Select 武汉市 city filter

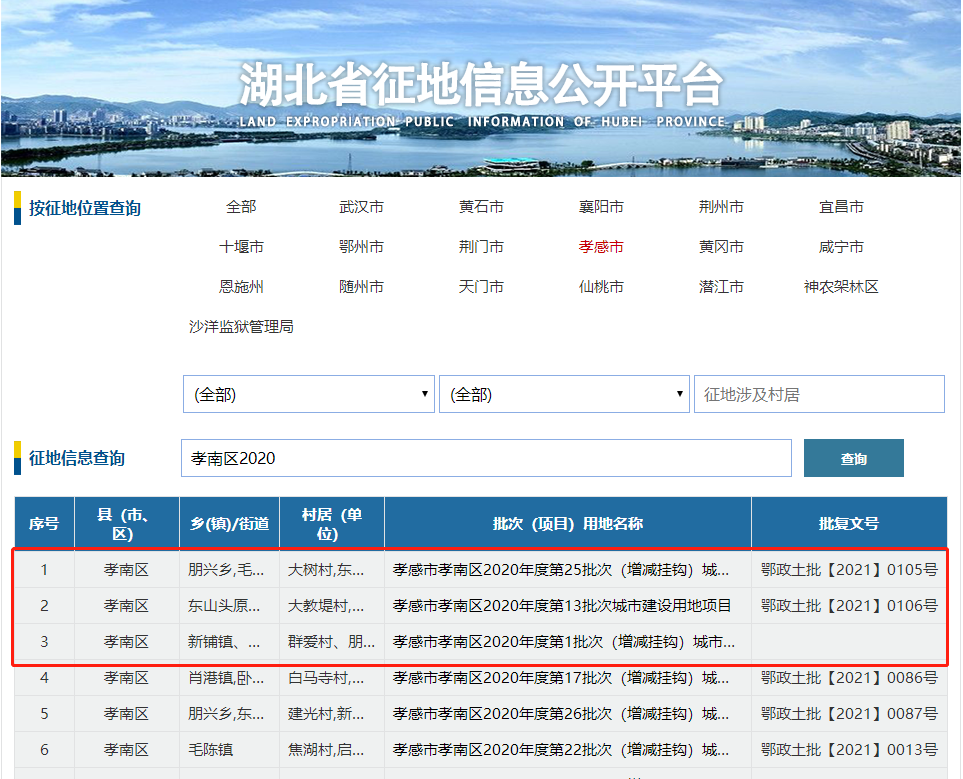361,207
